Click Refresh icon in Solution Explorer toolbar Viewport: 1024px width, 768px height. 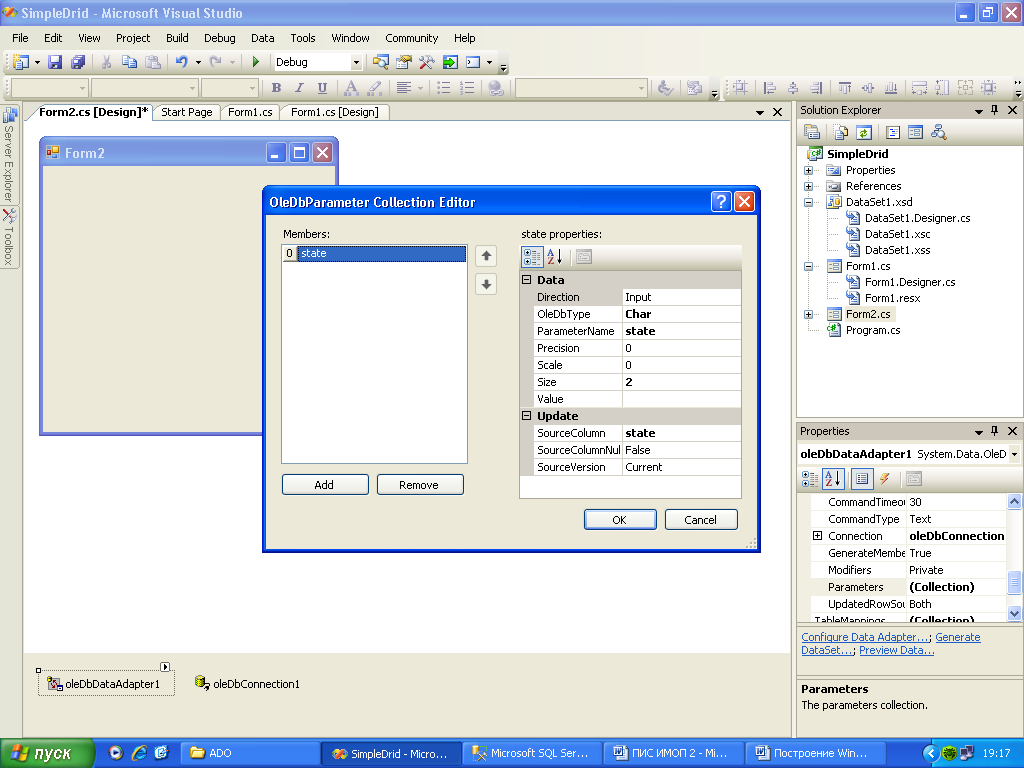click(x=864, y=133)
